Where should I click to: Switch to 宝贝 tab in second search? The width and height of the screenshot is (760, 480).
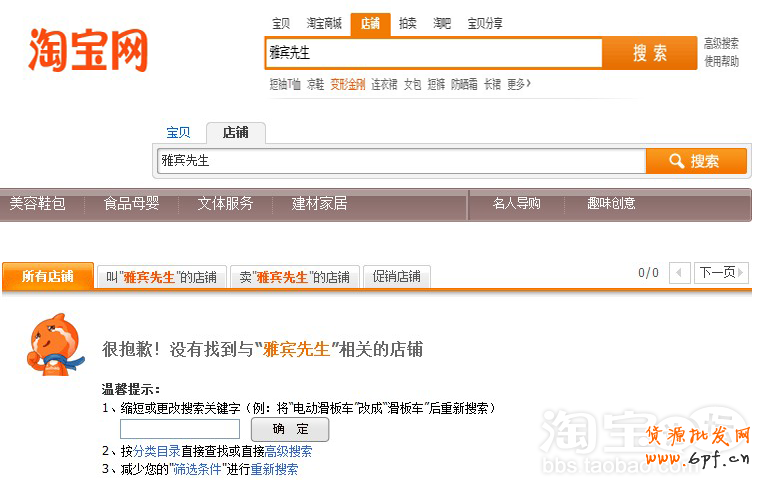click(x=178, y=132)
